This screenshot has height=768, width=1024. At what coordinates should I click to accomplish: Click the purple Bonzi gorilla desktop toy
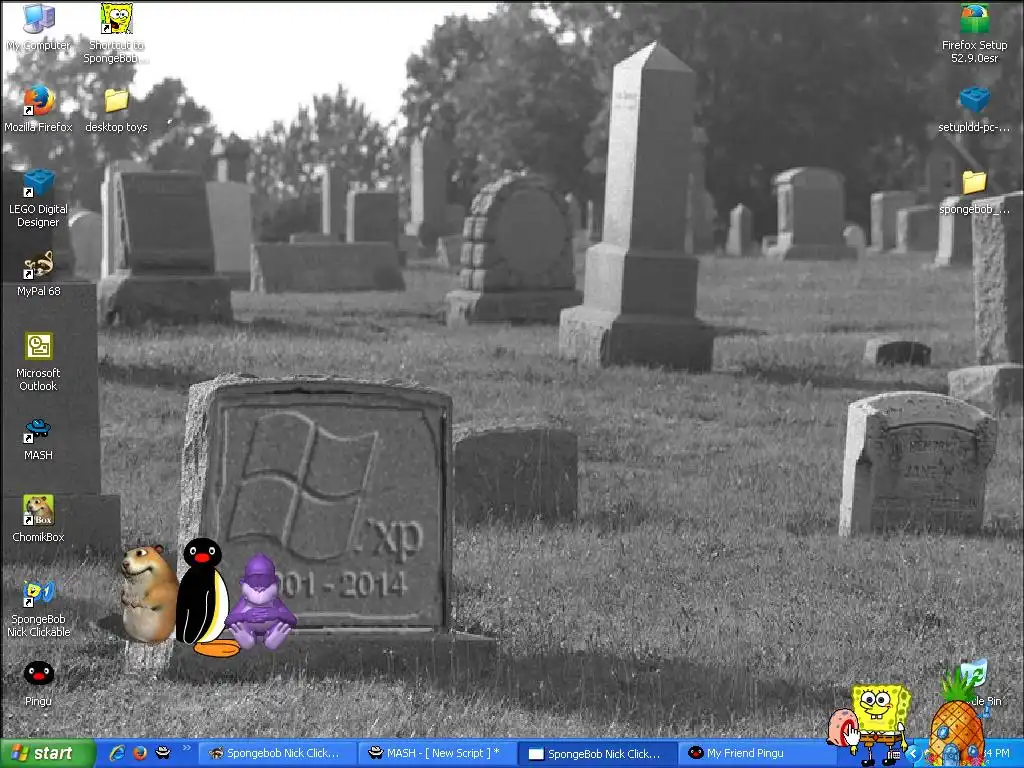(x=261, y=602)
